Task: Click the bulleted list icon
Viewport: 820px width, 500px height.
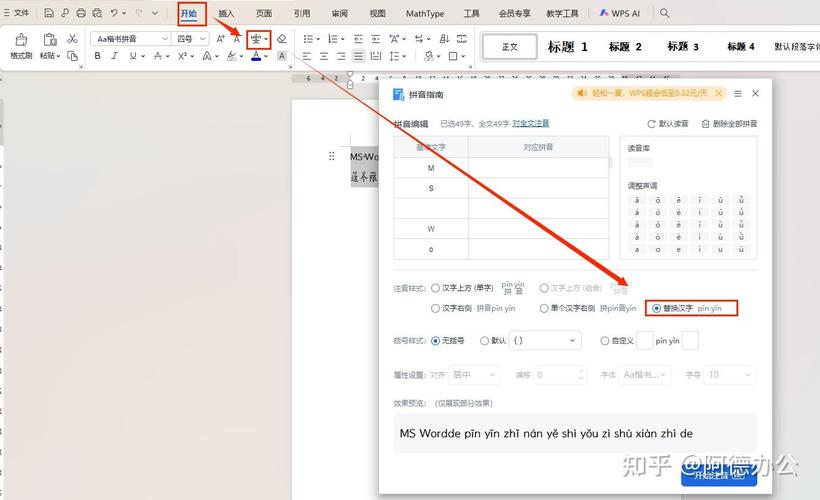Action: click(x=309, y=39)
